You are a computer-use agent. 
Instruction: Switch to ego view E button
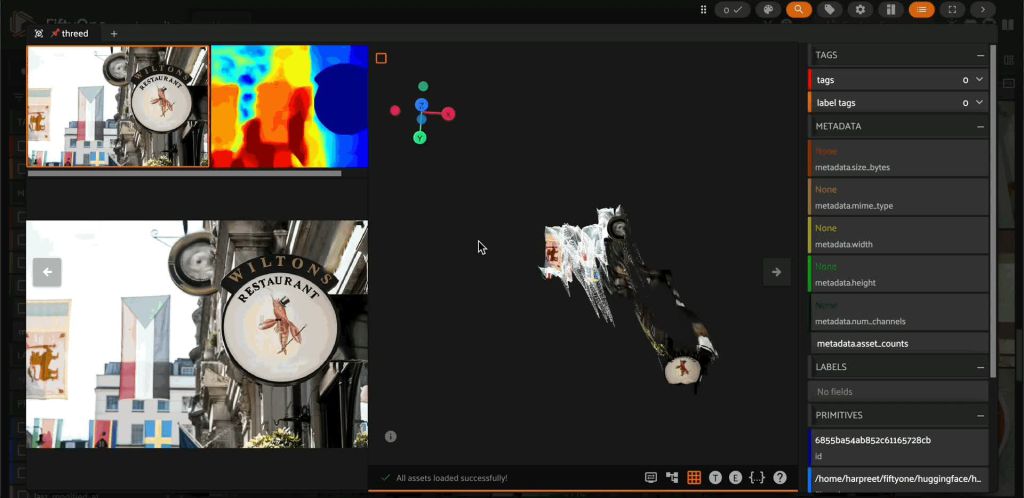[735, 478]
